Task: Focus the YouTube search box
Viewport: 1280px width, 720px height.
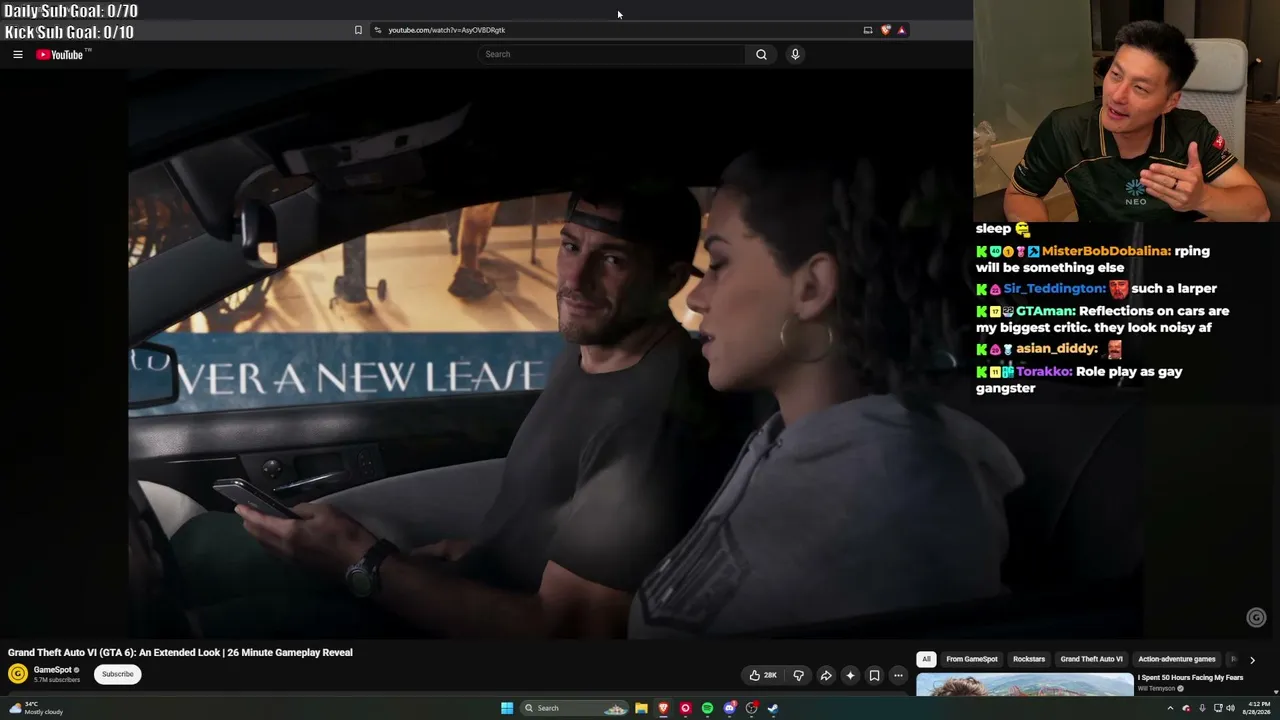Action: pos(612,54)
